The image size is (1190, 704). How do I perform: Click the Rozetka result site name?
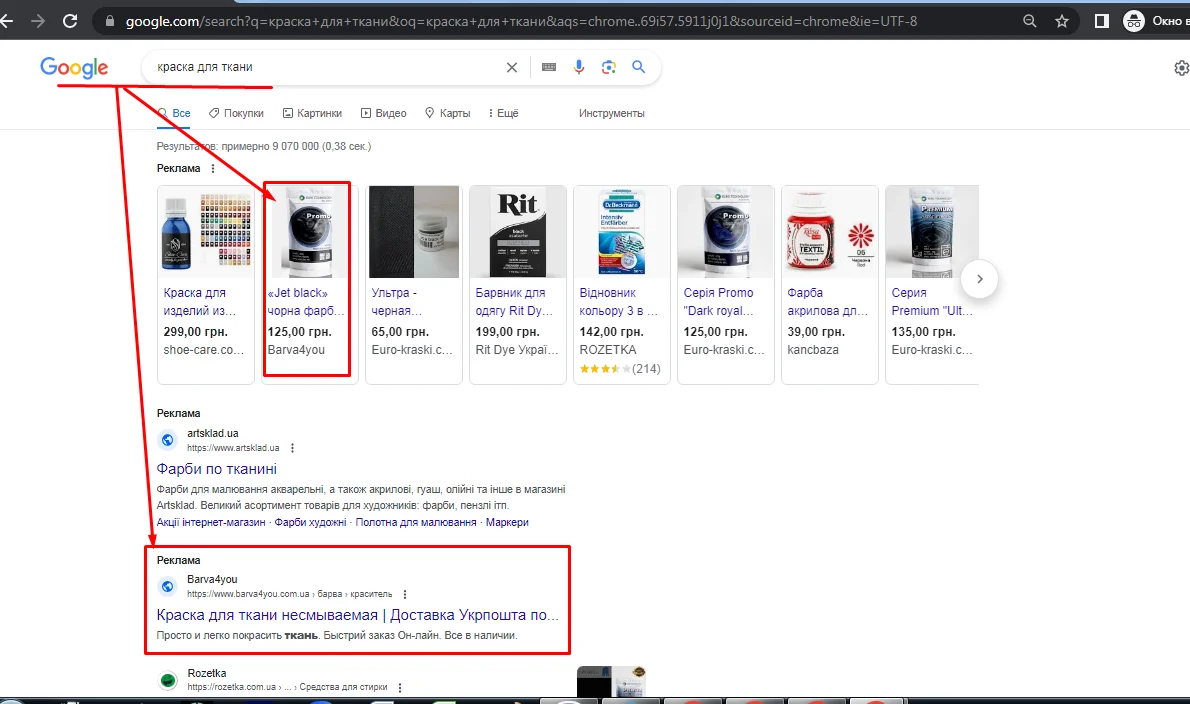[206, 673]
